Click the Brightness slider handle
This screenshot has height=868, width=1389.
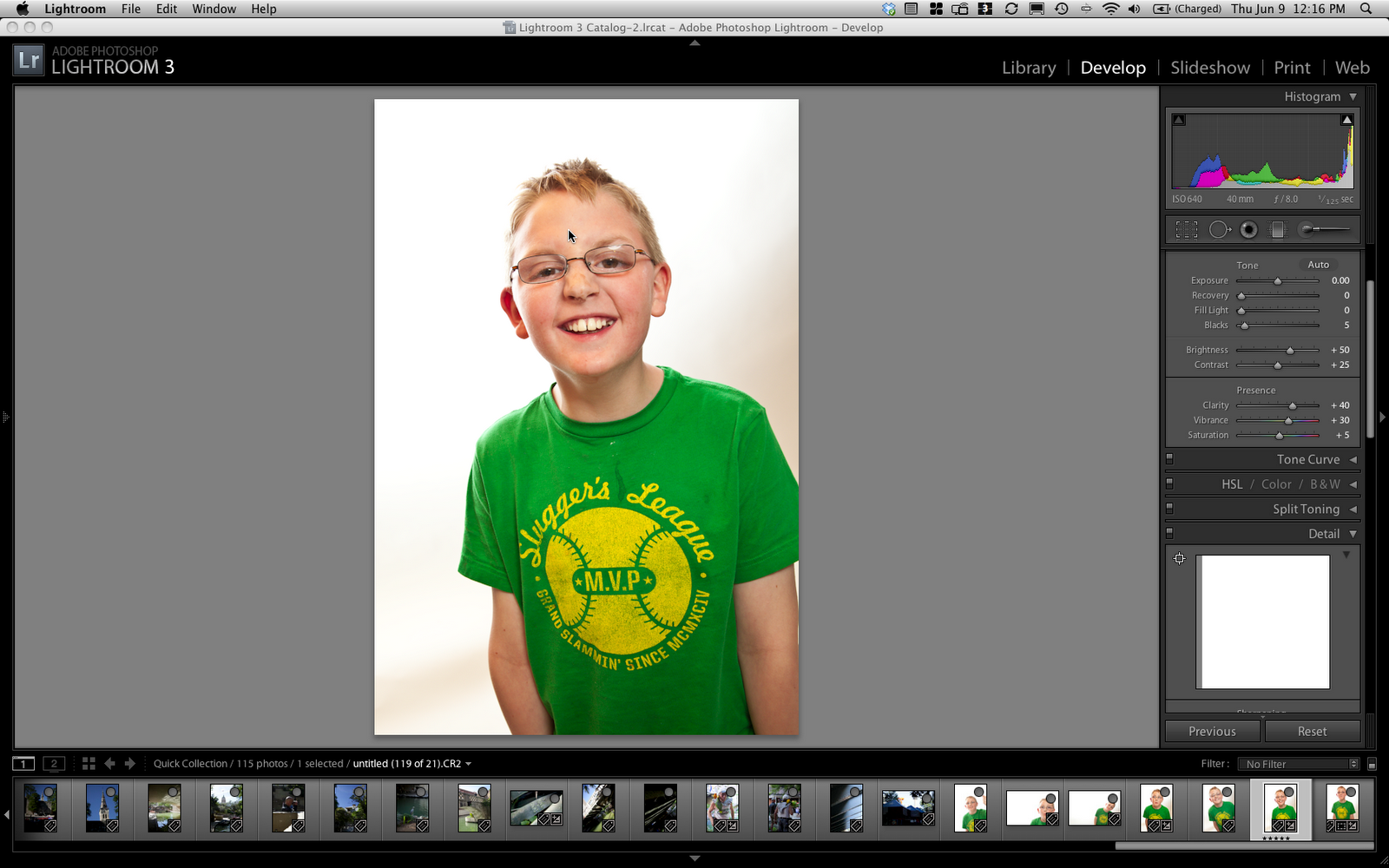tap(1290, 350)
